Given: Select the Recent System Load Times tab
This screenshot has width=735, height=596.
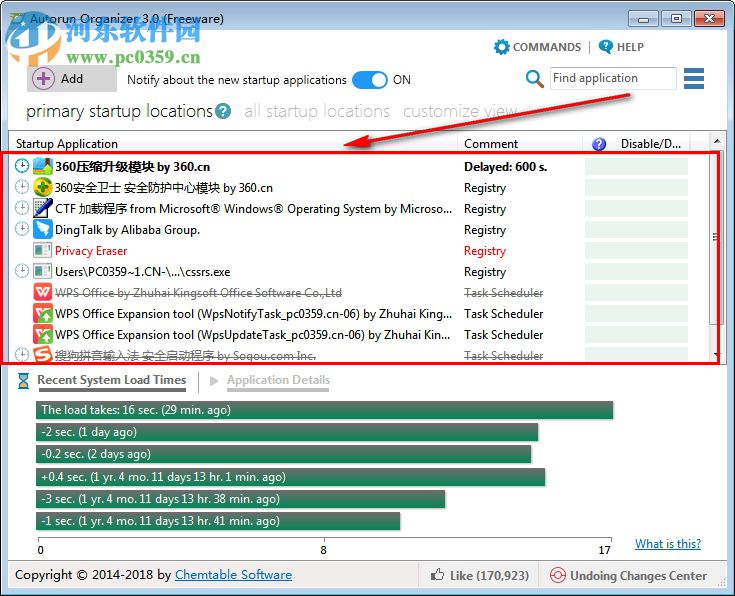Looking at the screenshot, I should [112, 380].
